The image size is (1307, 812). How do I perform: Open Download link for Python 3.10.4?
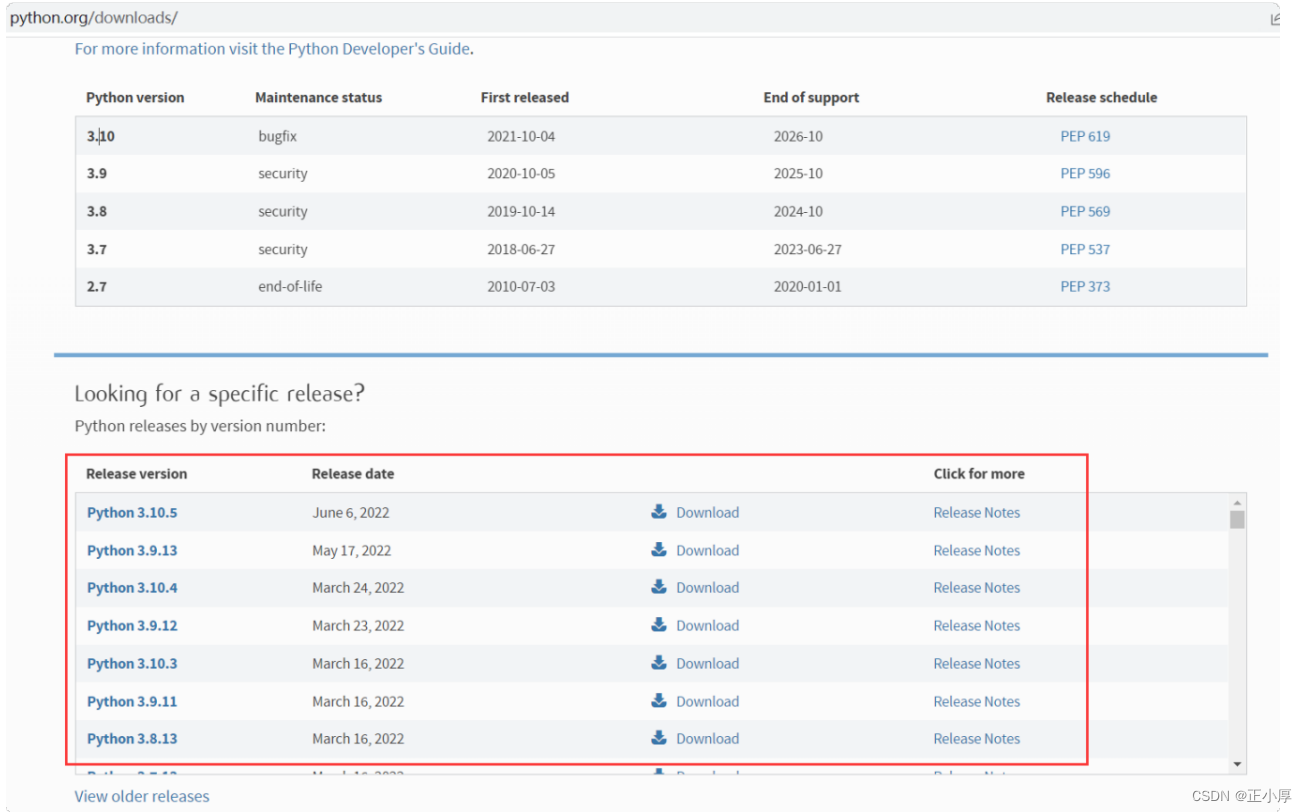[x=707, y=588]
